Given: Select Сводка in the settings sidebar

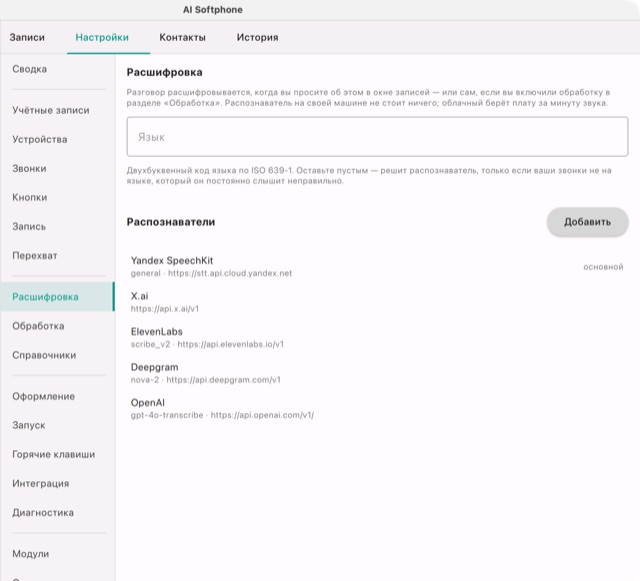Looking at the screenshot, I should point(58,69).
